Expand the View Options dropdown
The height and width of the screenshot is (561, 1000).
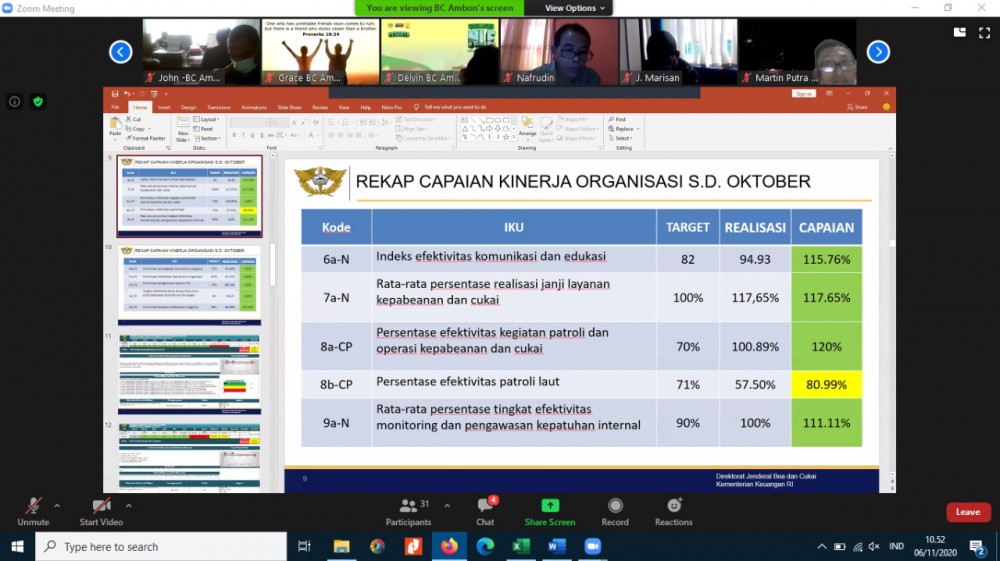pos(575,8)
